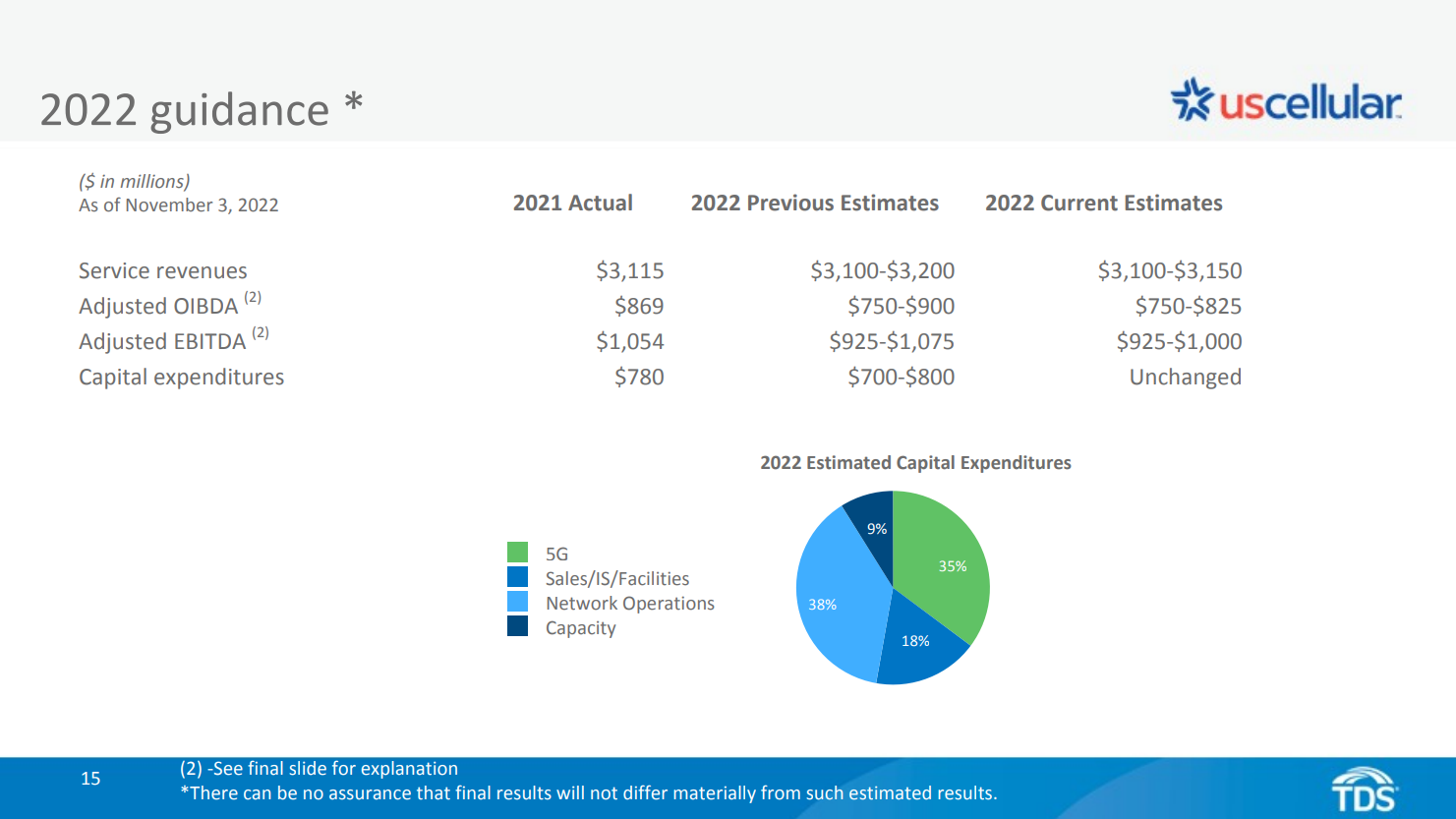Viewport: 1456px width, 819px height.
Task: Click the slide number 15
Action: (90, 779)
